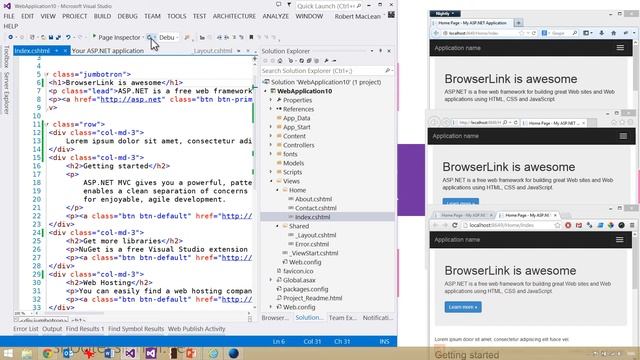This screenshot has height=360, width=640.
Task: Click the Solution Explorer search magnifier icon
Action: point(387,71)
